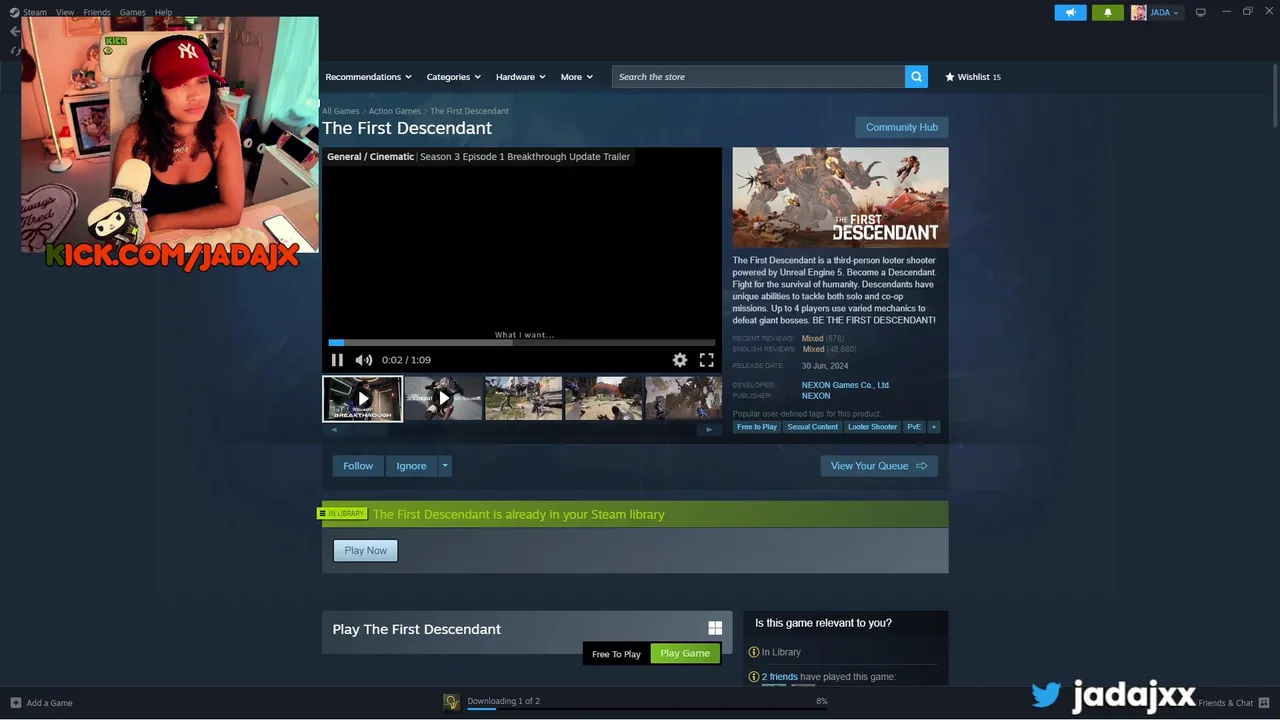Click the Follow button
The height and width of the screenshot is (720, 1280).
[x=358, y=466]
